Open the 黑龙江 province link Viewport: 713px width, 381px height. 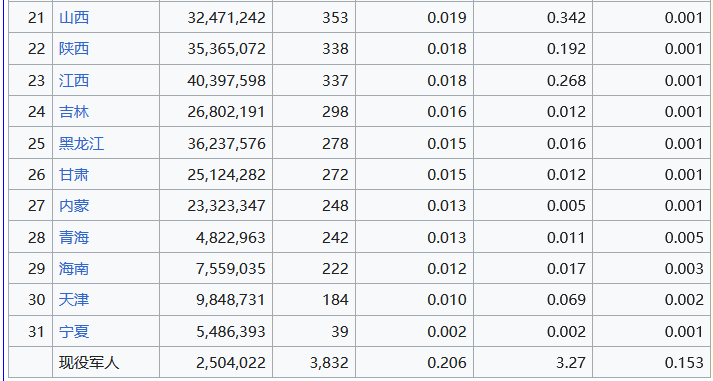(81, 143)
